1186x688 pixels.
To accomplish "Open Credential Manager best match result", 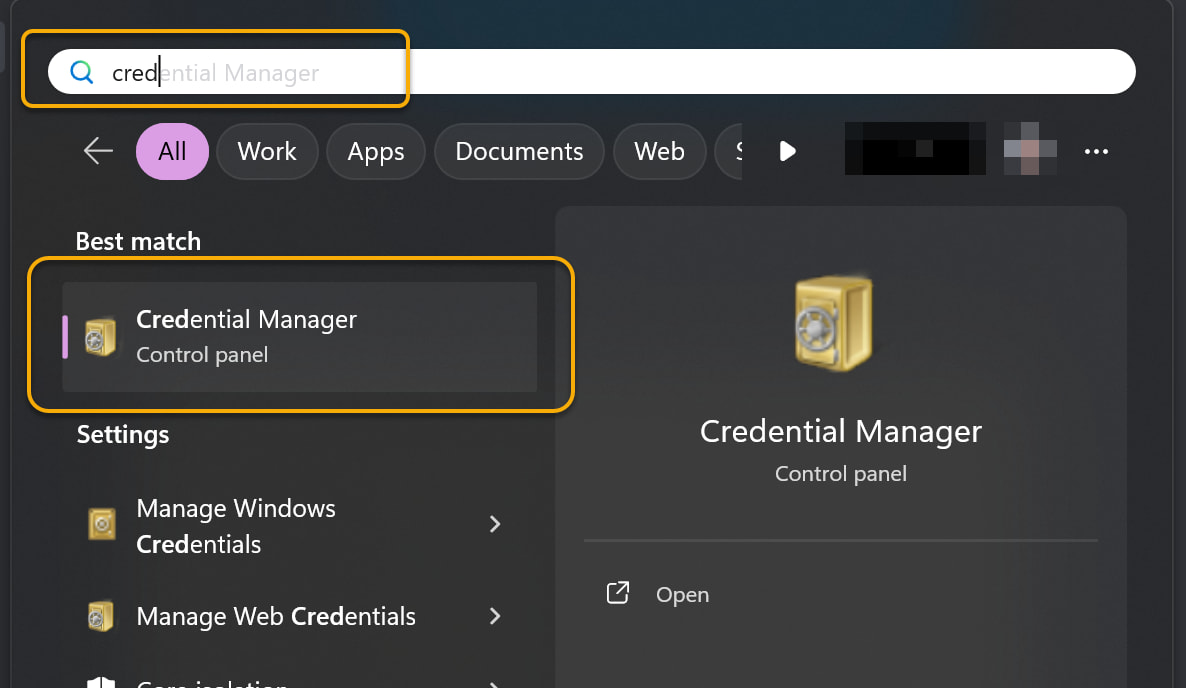I will 300,337.
